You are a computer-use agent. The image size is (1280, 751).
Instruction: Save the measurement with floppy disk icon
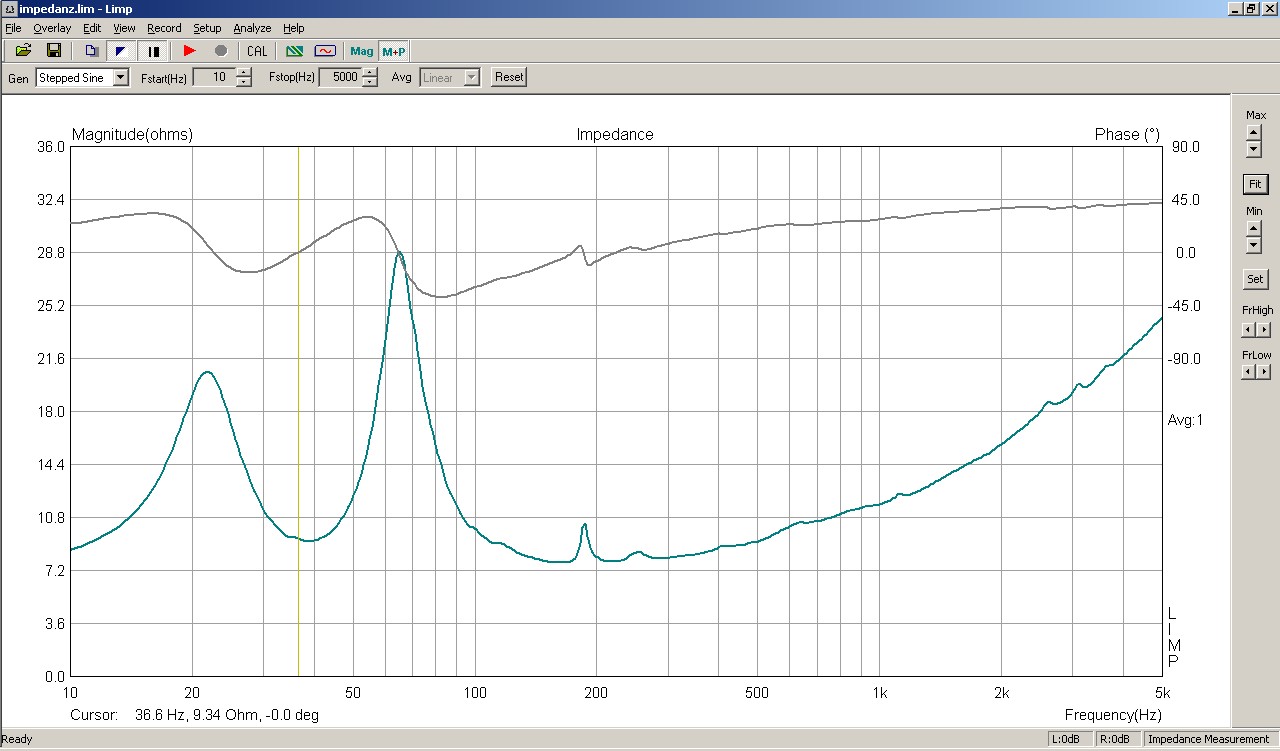[x=54, y=51]
